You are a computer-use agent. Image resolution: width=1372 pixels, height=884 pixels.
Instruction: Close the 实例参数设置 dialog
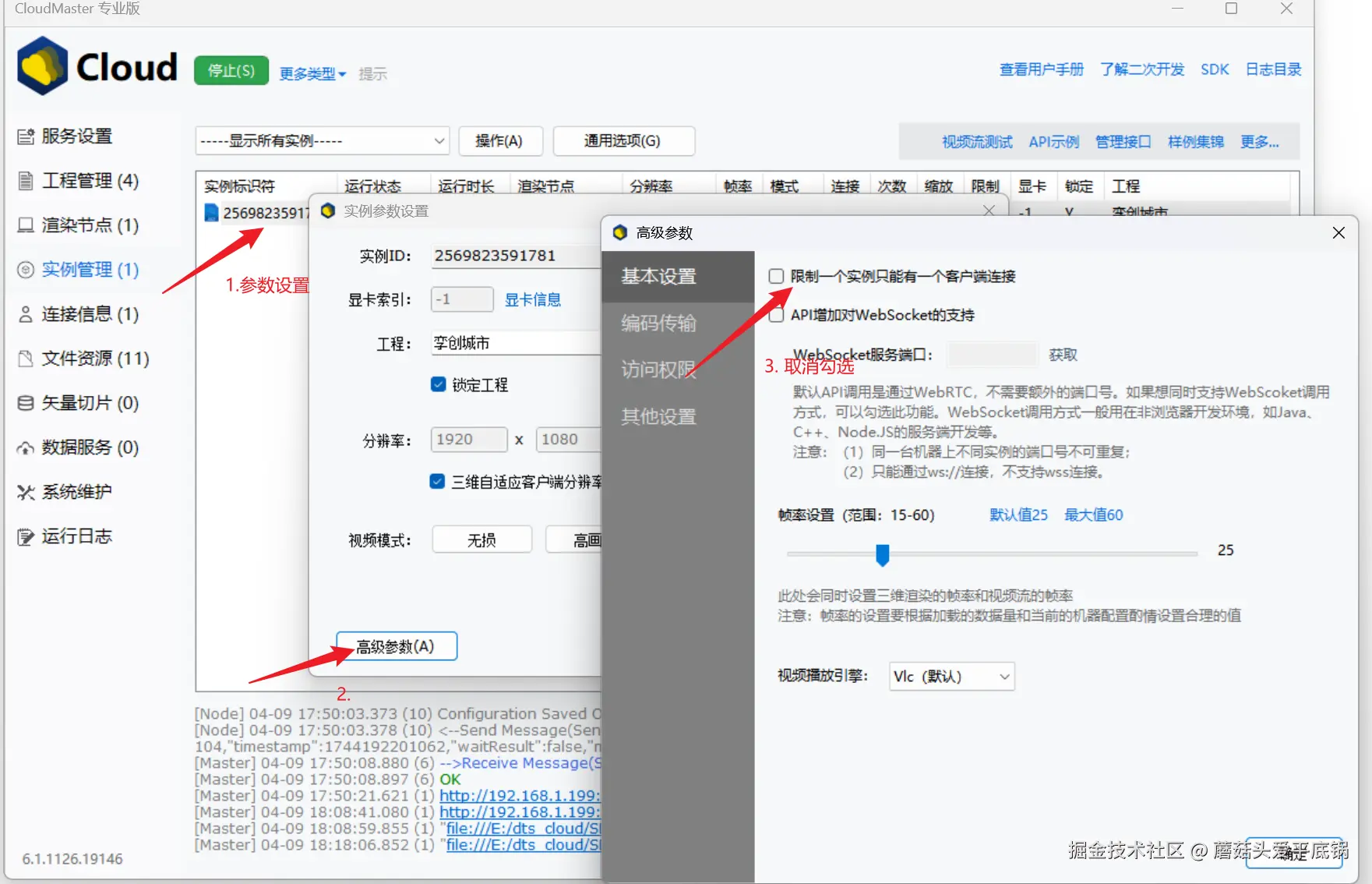pos(989,210)
